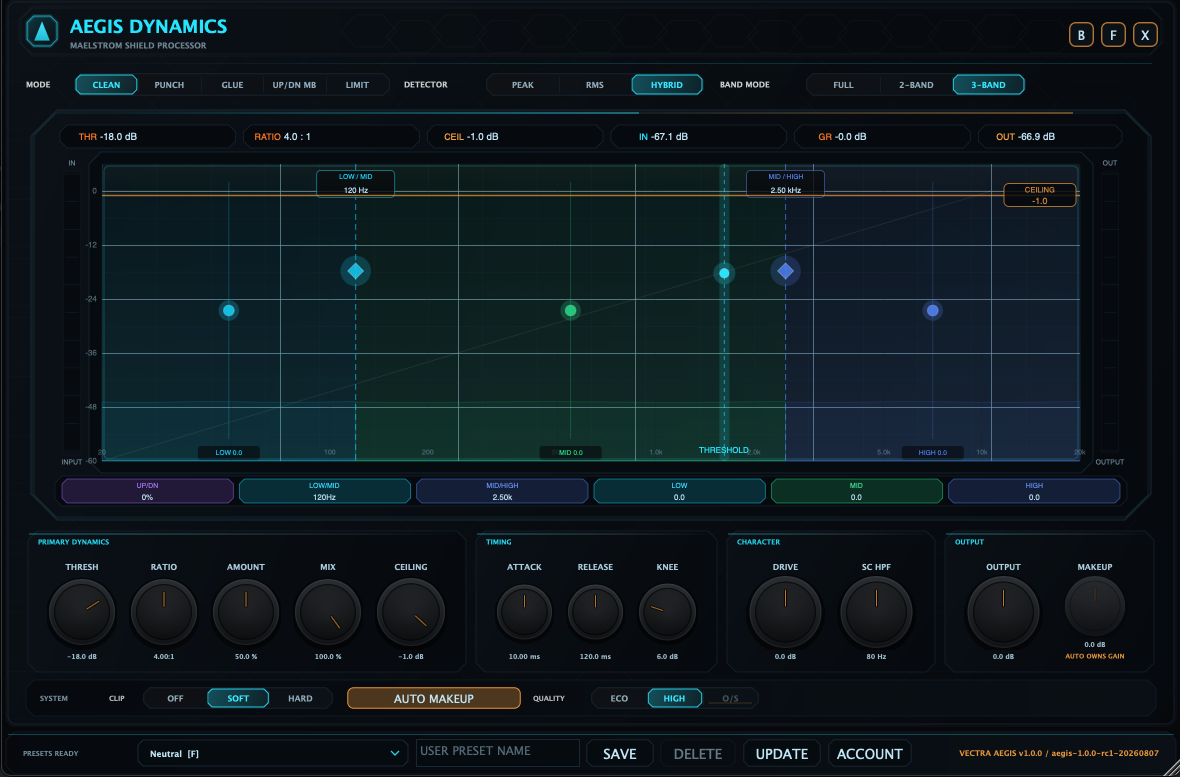Click the B button in header
Image resolution: width=1180 pixels, height=777 pixels.
[1081, 35]
